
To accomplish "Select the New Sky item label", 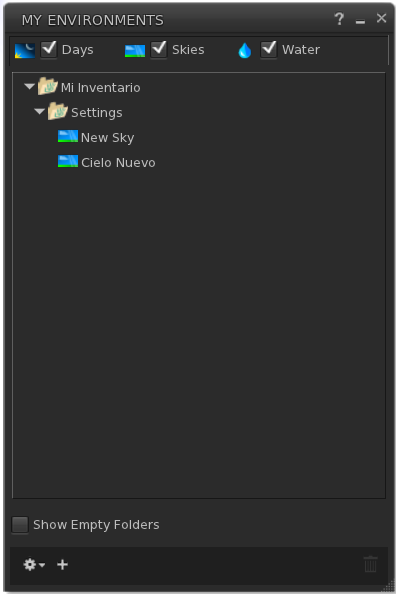I will (x=107, y=138).
